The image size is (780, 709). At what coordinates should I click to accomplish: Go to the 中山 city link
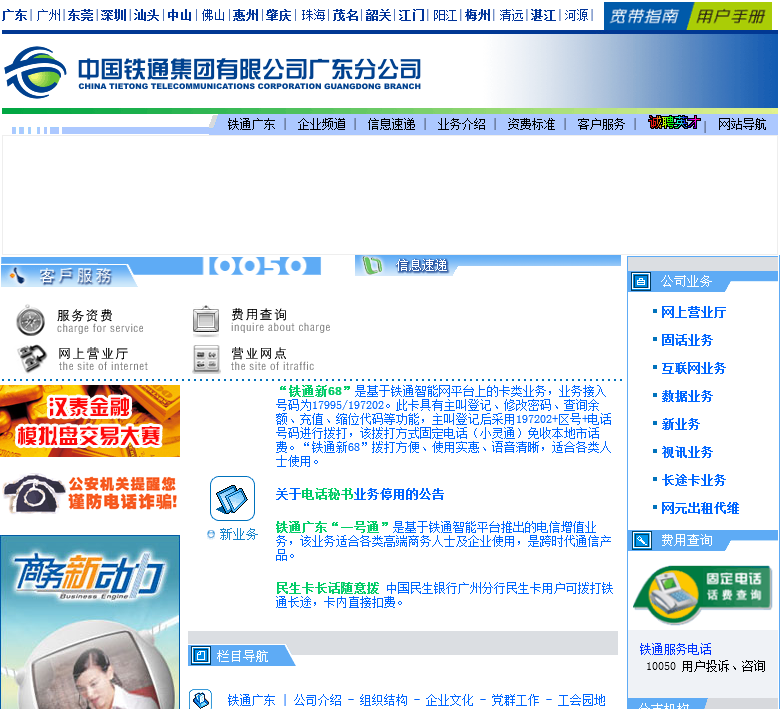point(180,15)
